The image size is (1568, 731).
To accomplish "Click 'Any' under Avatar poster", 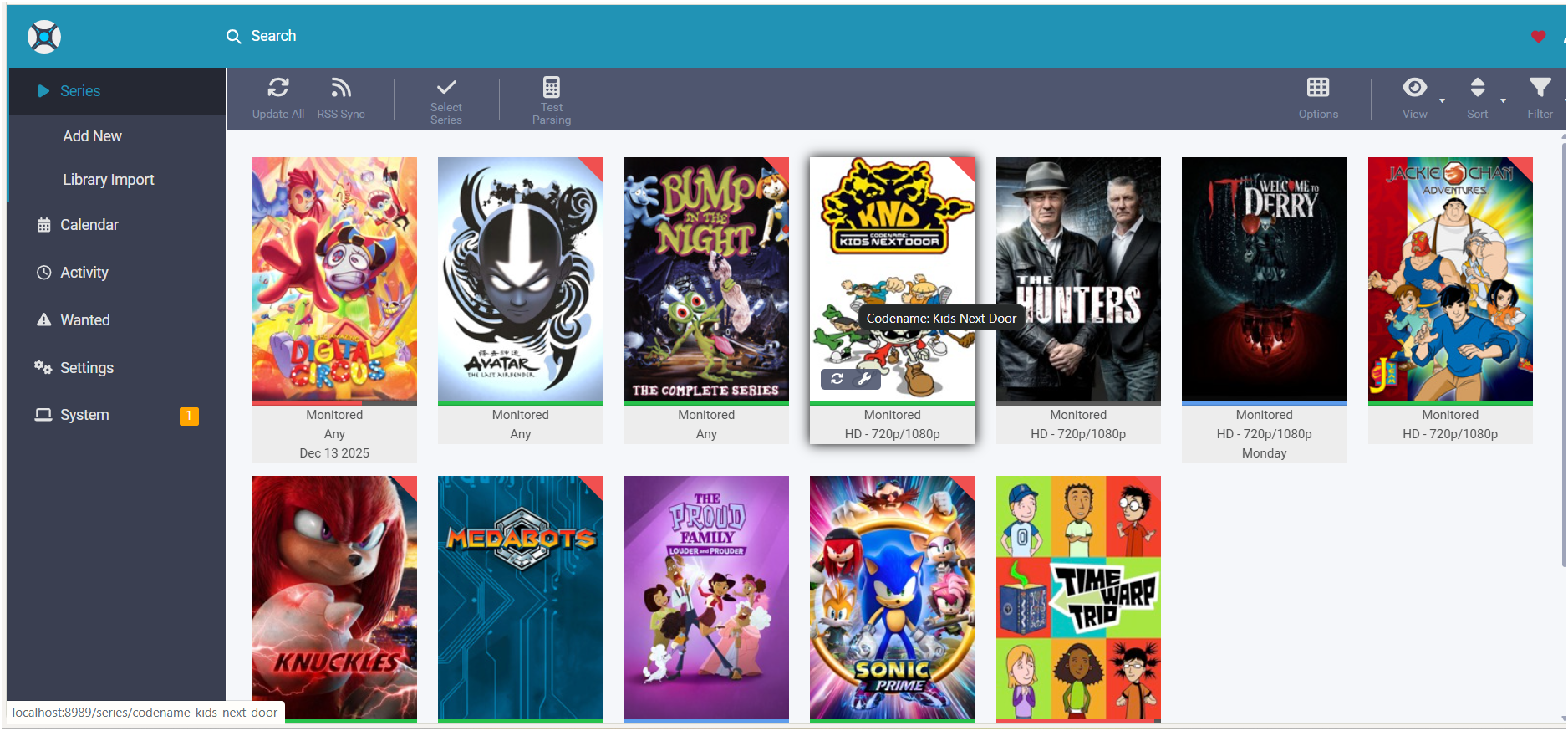I will tap(521, 434).
